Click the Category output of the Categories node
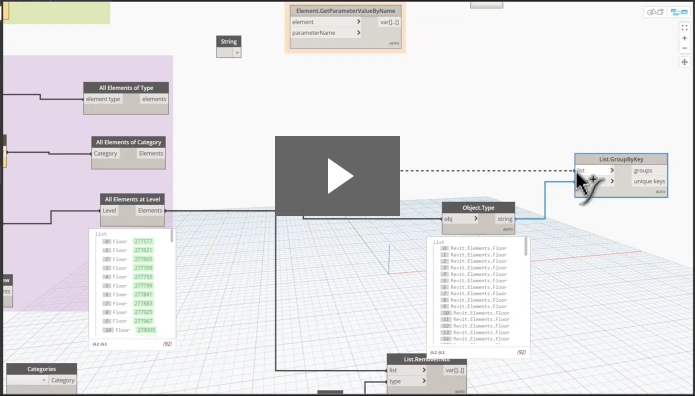 62,380
